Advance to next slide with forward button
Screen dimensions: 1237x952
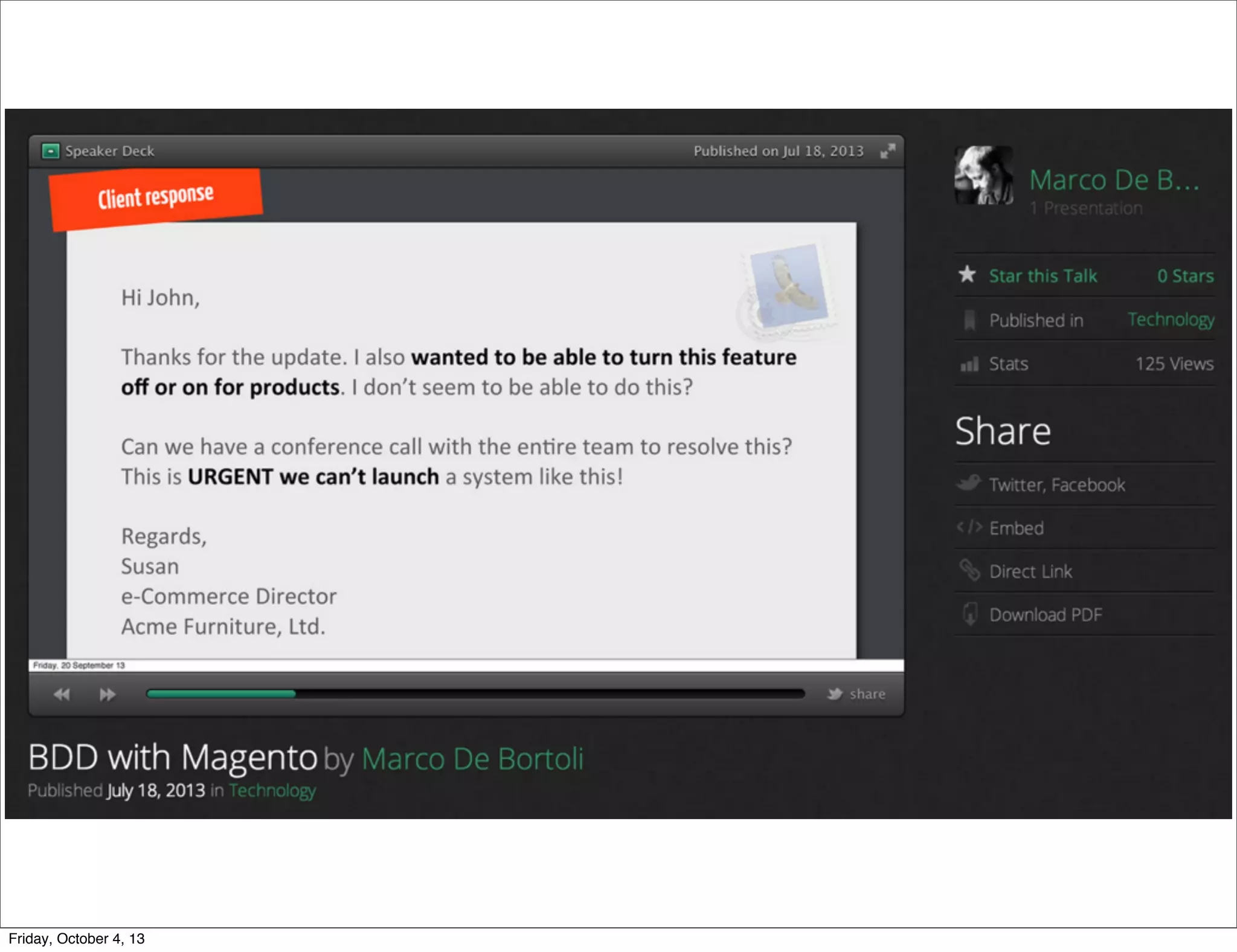[x=108, y=694]
